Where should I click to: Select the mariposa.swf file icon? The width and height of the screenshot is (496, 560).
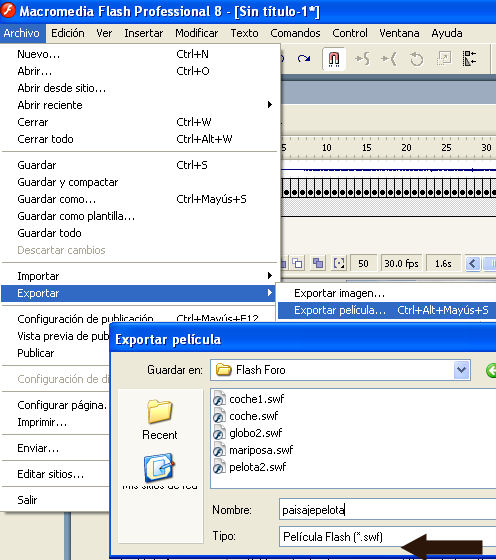pos(219,450)
